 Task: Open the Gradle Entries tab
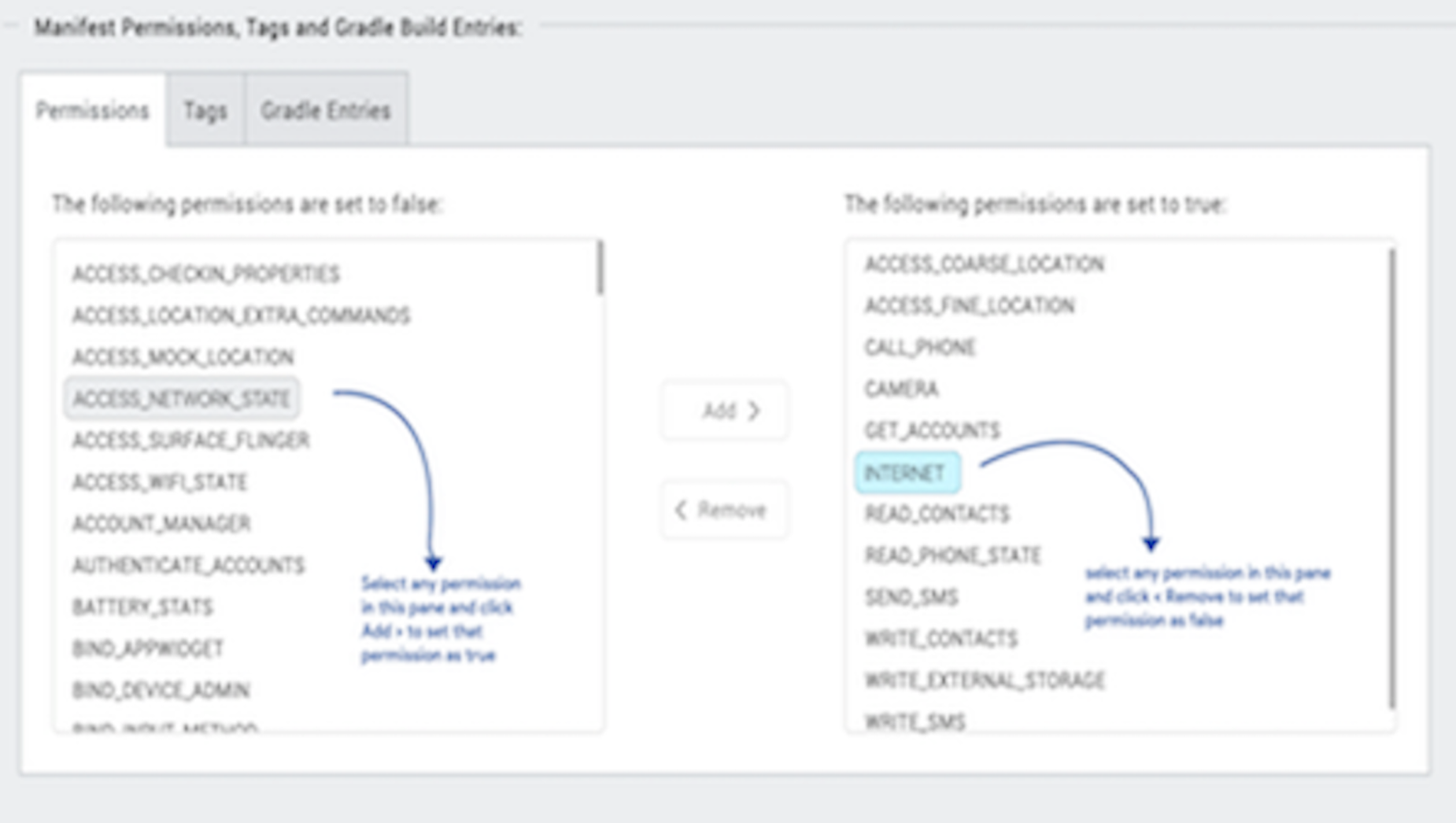point(325,110)
